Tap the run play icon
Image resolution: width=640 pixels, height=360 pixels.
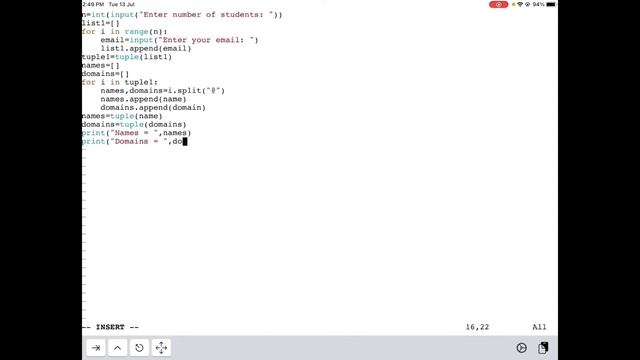point(521,348)
